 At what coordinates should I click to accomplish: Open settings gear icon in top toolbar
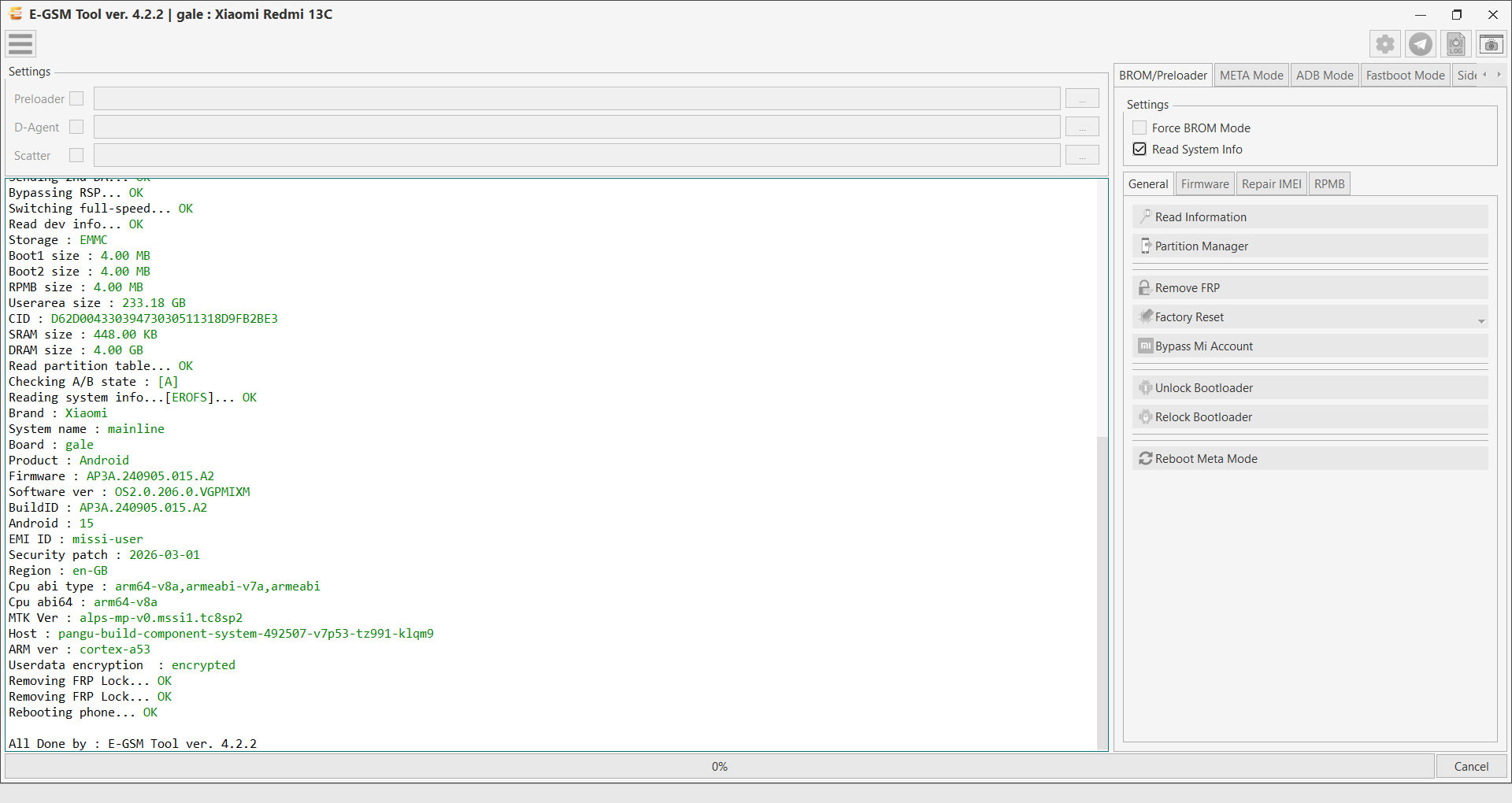[x=1385, y=44]
